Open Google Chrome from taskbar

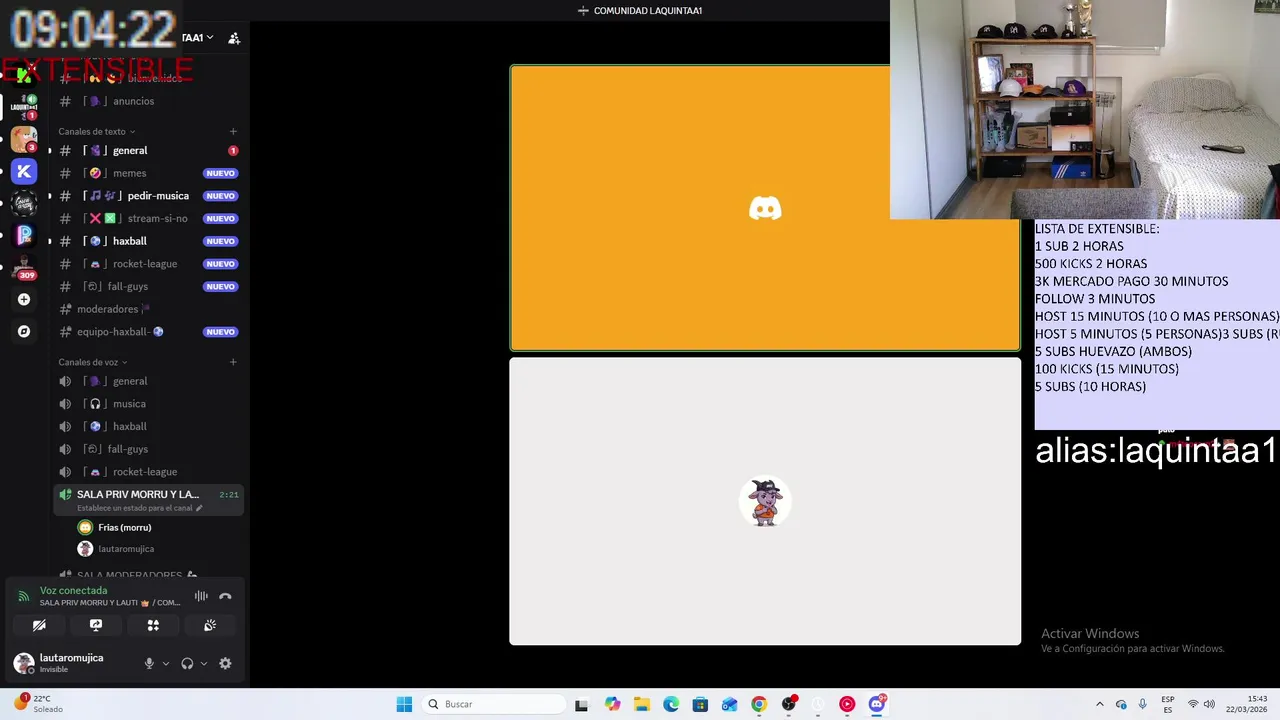pos(759,704)
